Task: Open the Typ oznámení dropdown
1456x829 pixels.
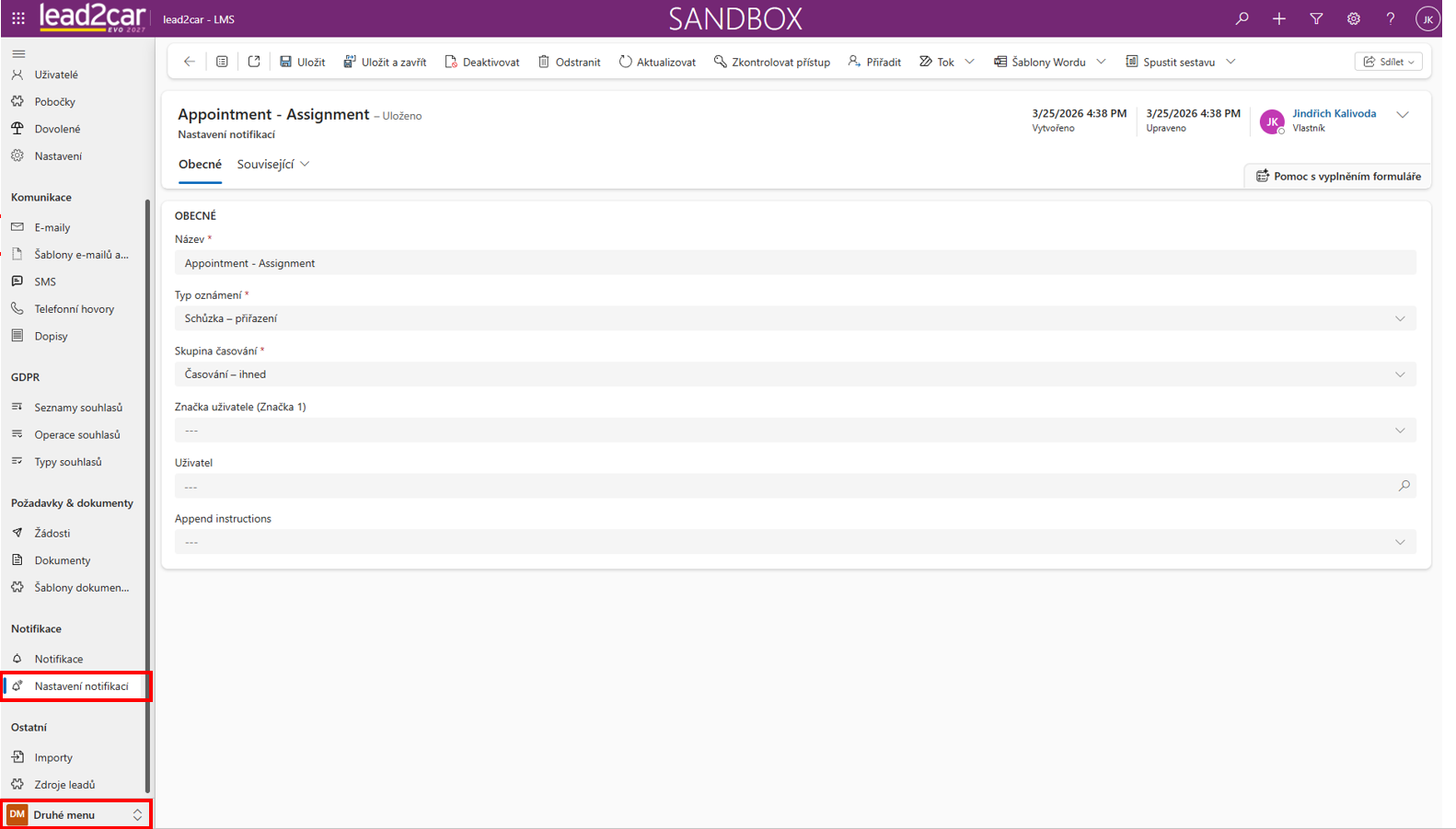Action: [x=795, y=318]
